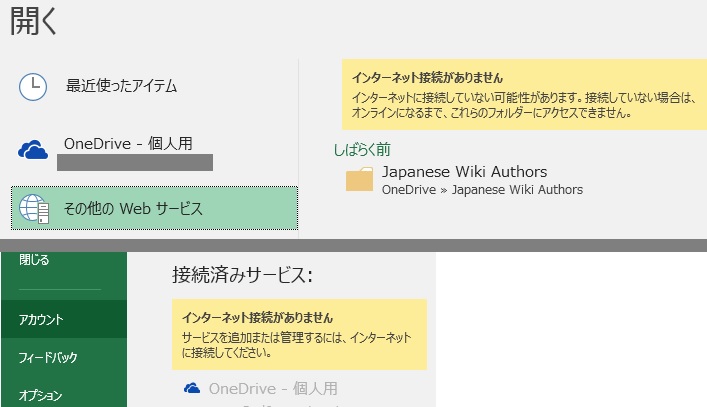707x407 pixels.
Task: Select その他の Web サービス
Action: point(154,208)
